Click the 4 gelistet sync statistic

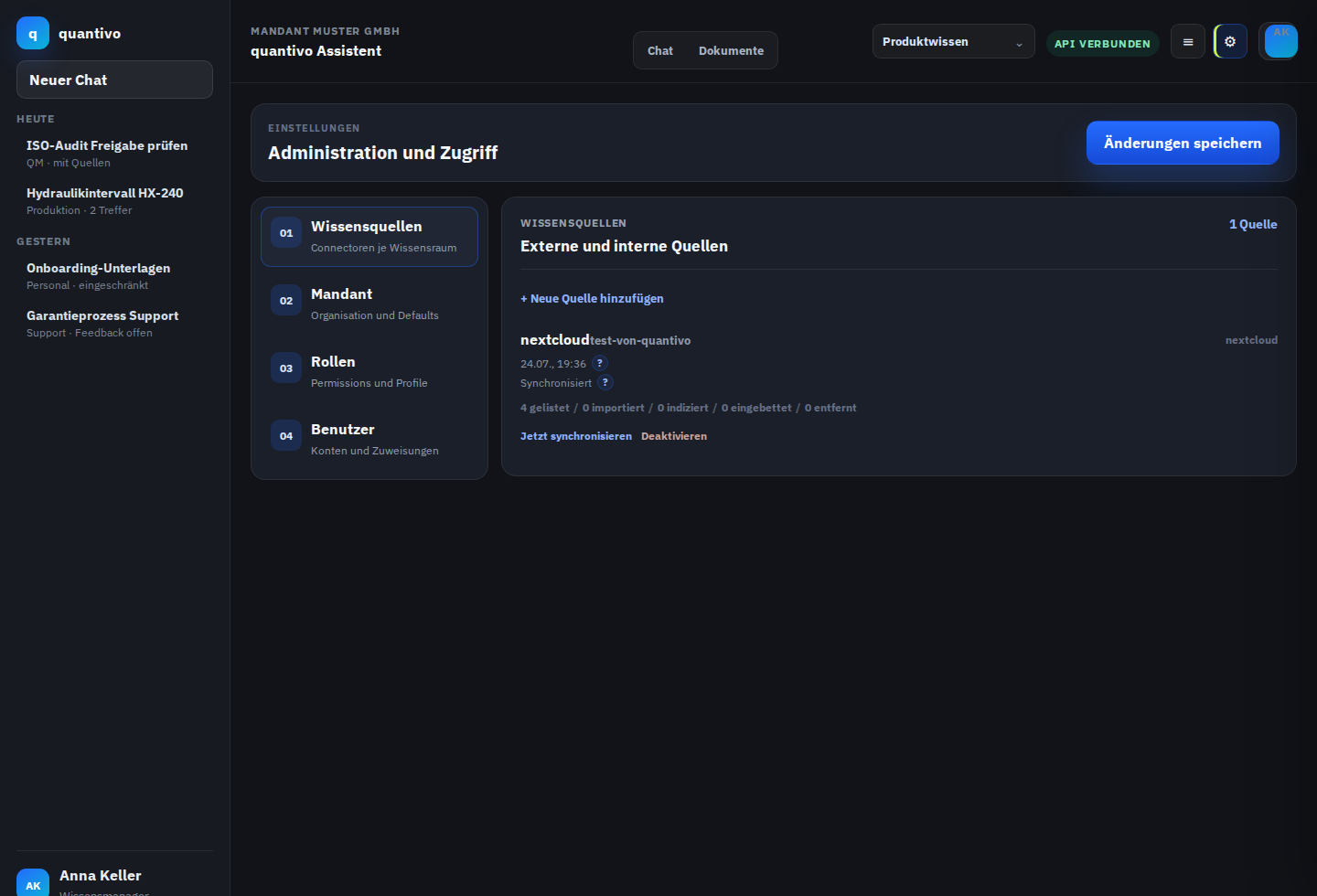click(x=545, y=408)
